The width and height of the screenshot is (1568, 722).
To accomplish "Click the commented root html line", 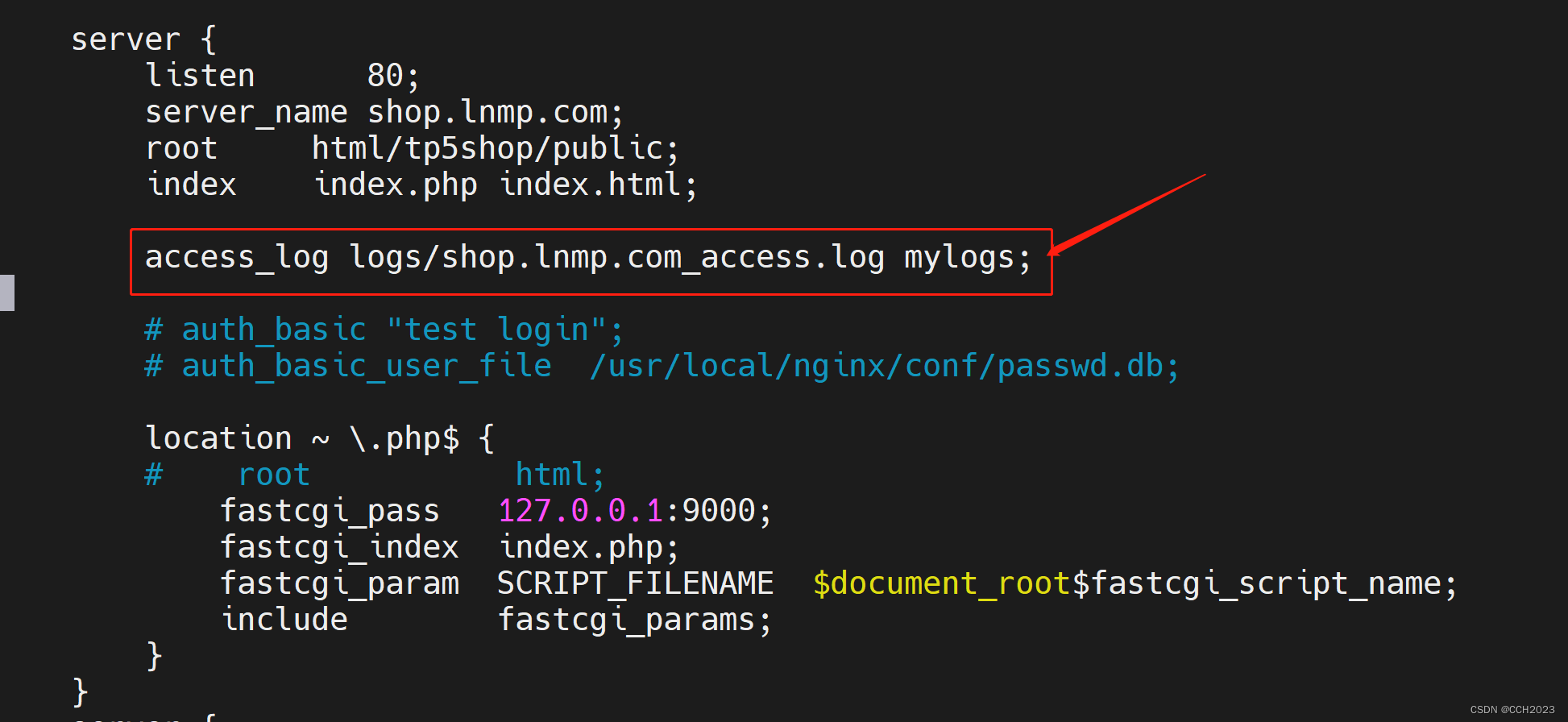I will click(374, 475).
